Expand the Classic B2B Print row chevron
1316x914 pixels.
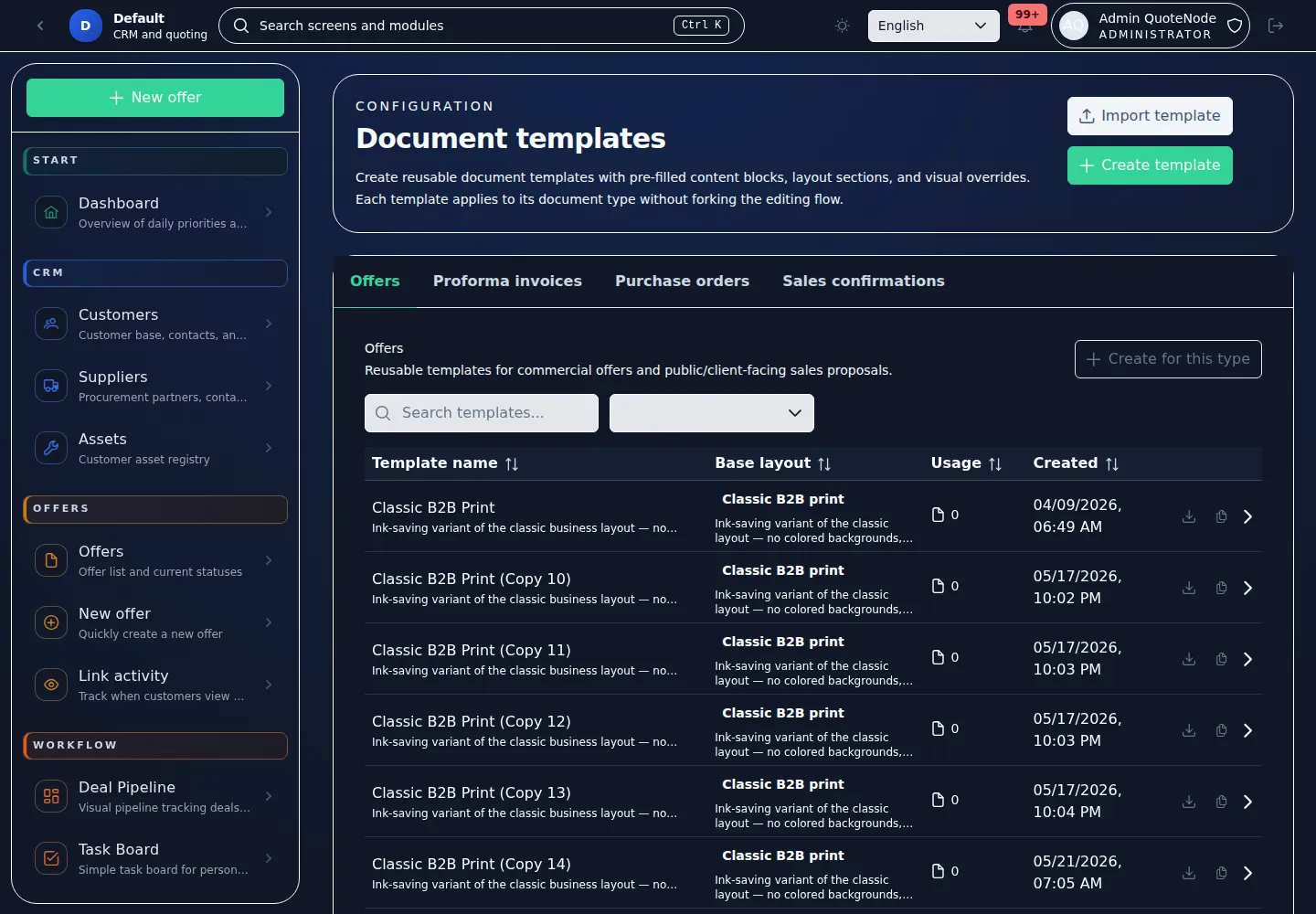(1248, 516)
